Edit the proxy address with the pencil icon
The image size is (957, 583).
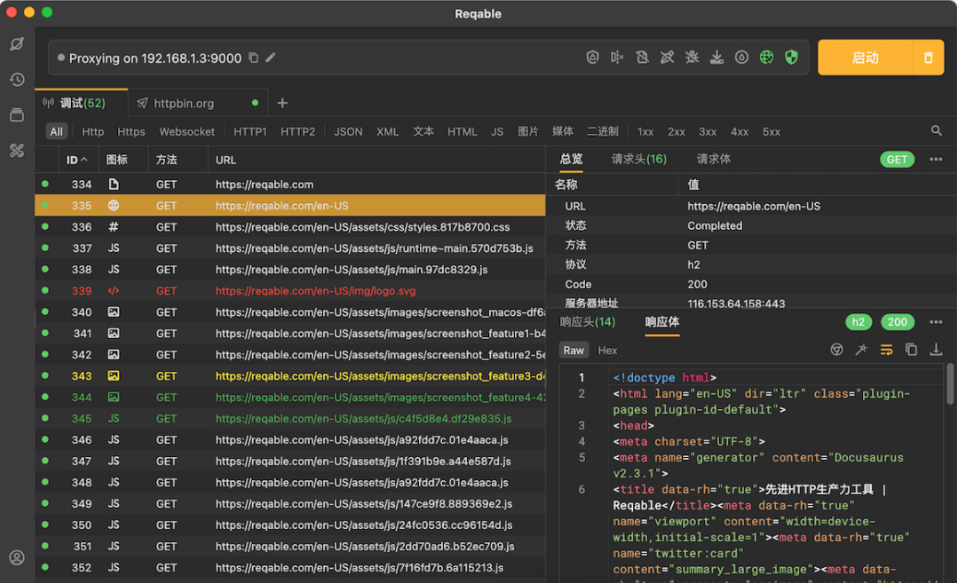270,57
